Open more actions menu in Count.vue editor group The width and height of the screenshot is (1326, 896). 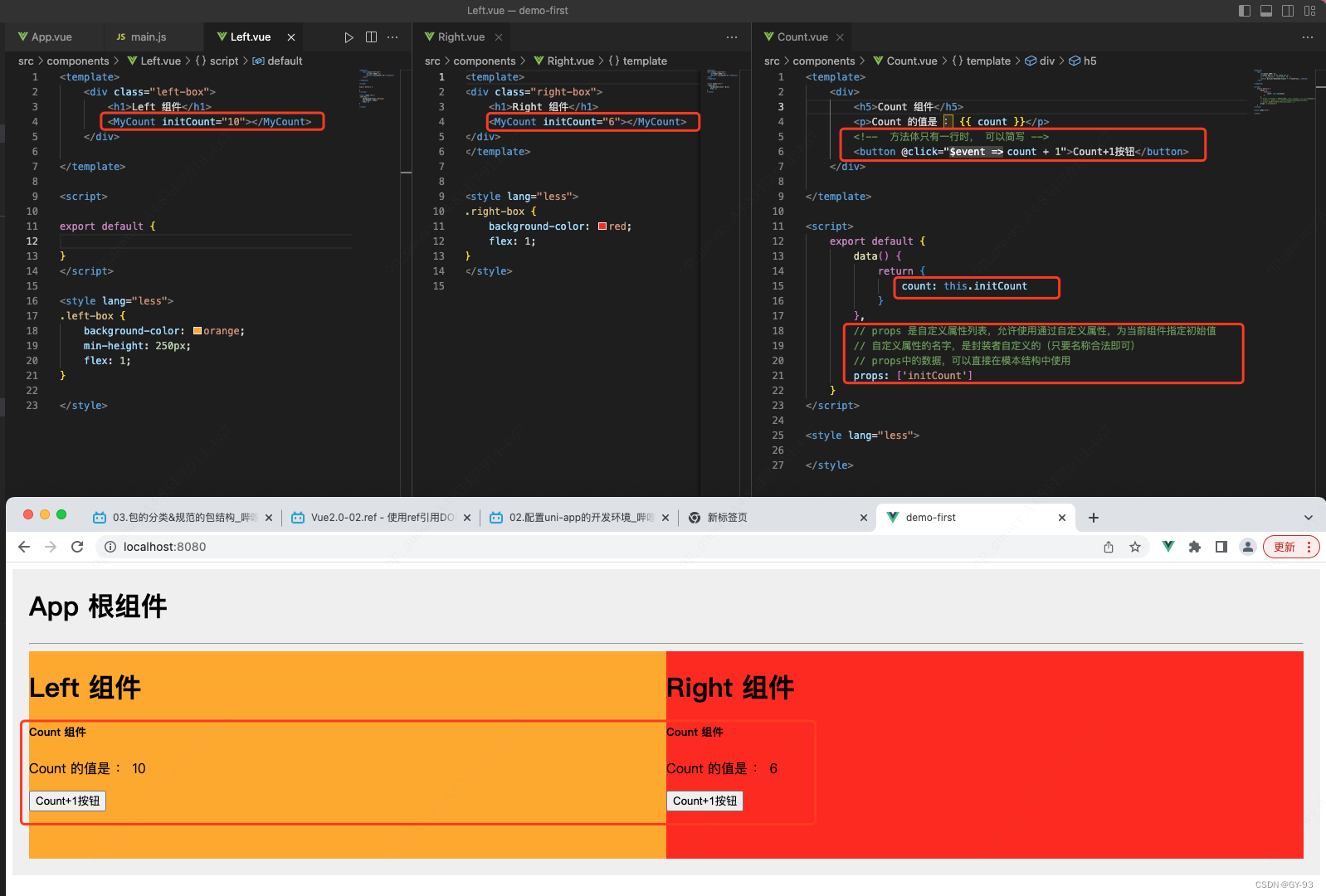pyautogui.click(x=1308, y=37)
